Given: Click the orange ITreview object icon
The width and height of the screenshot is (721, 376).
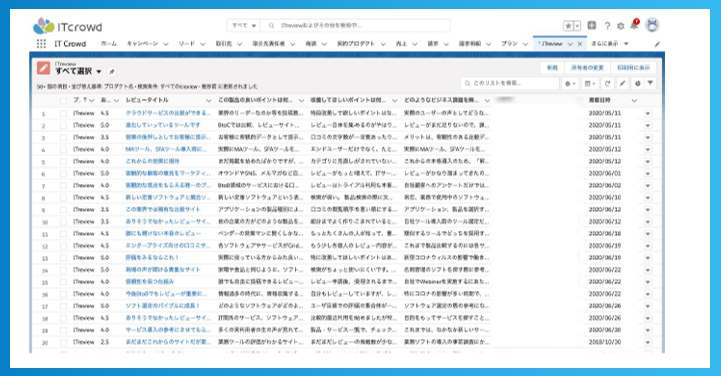Looking at the screenshot, I should [x=43, y=68].
